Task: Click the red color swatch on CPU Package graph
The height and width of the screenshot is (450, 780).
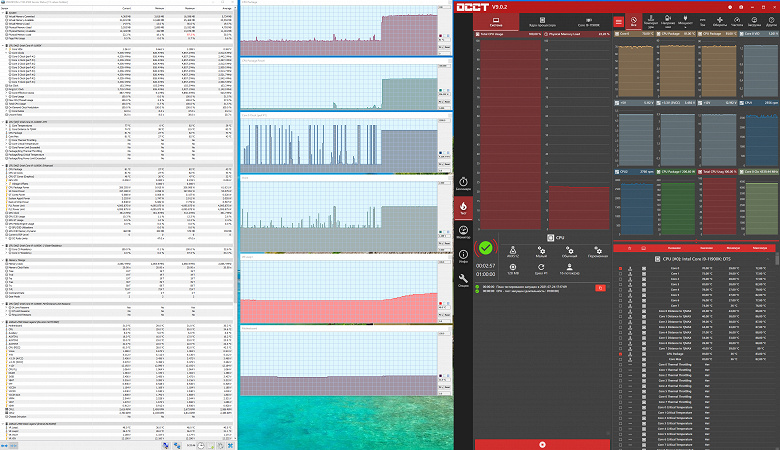Action: (440, 36)
